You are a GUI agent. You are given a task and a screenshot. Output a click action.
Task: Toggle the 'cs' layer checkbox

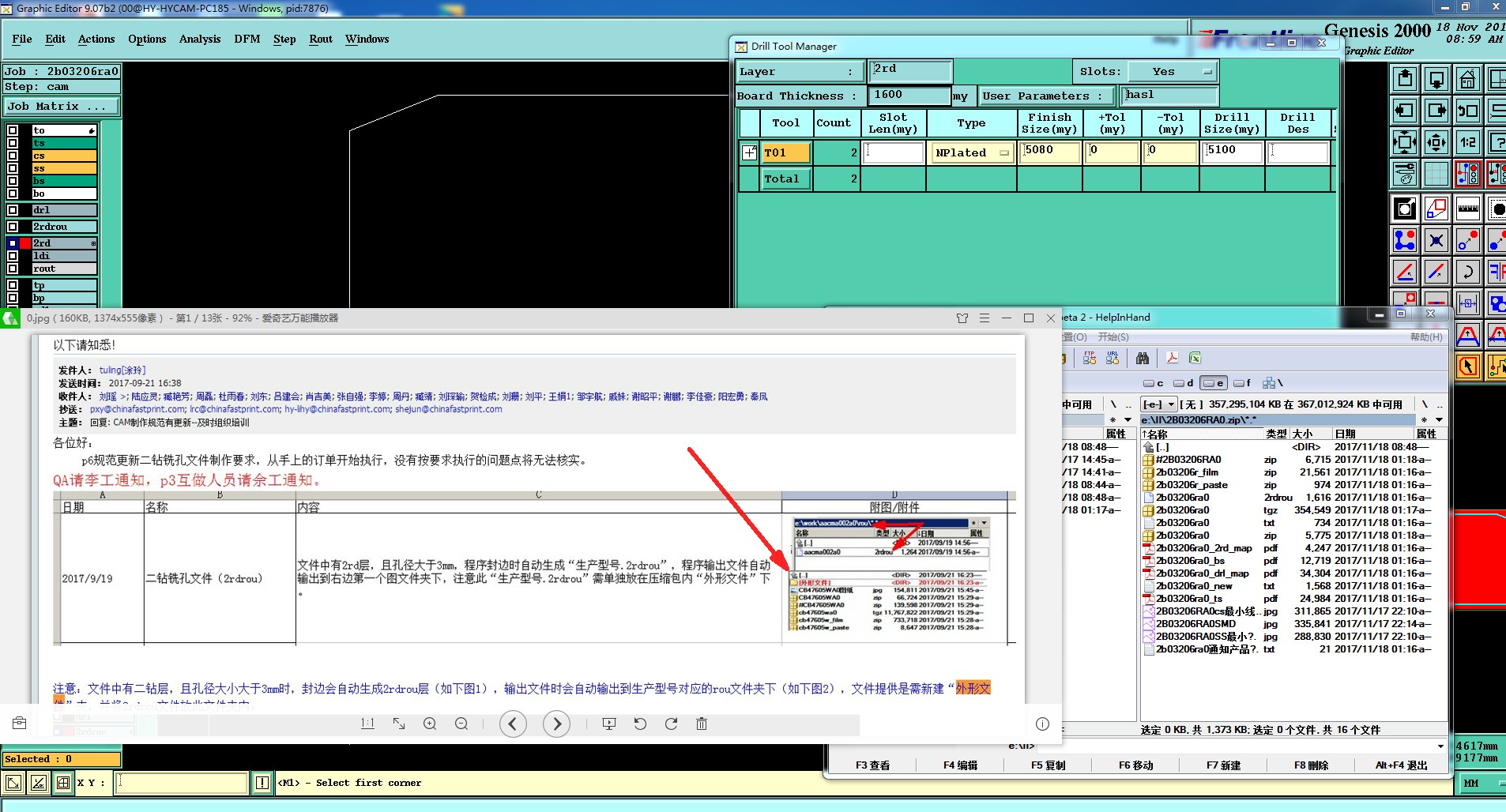click(13, 156)
